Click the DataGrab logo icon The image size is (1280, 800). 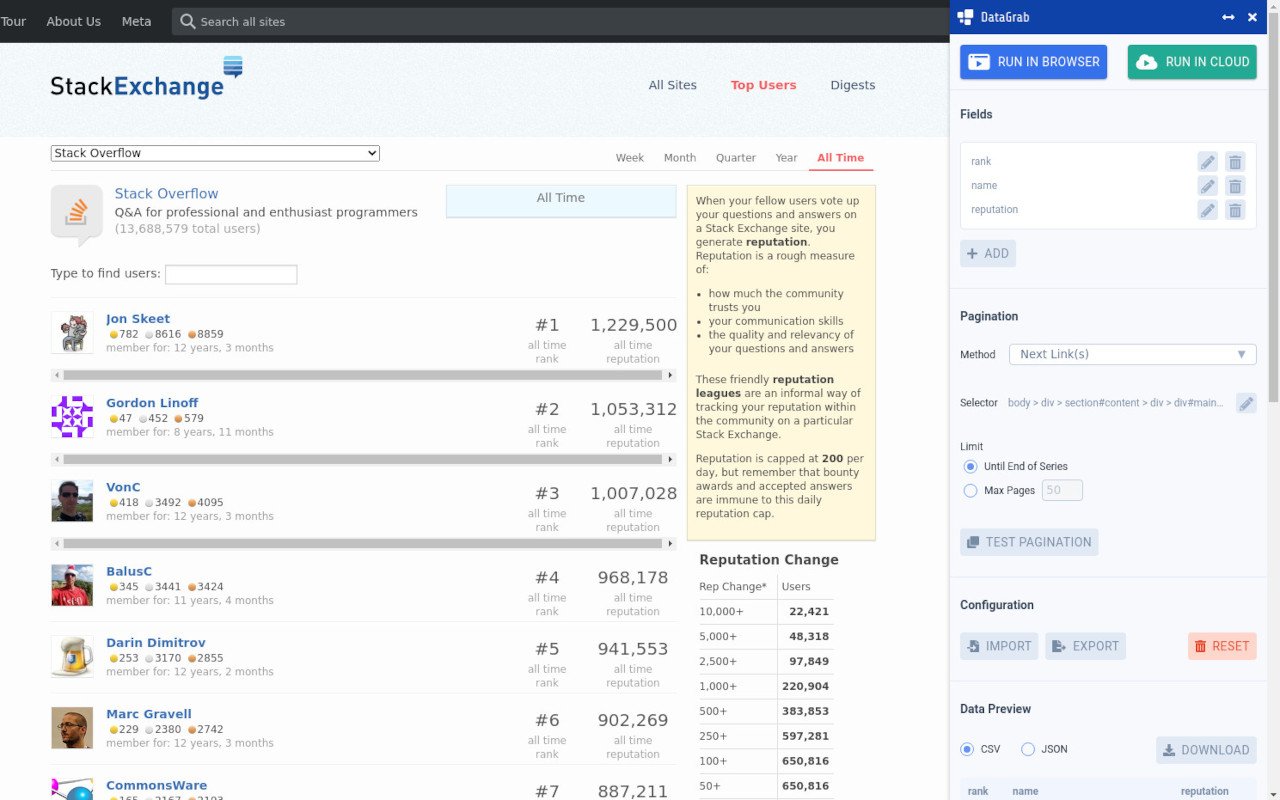965,17
